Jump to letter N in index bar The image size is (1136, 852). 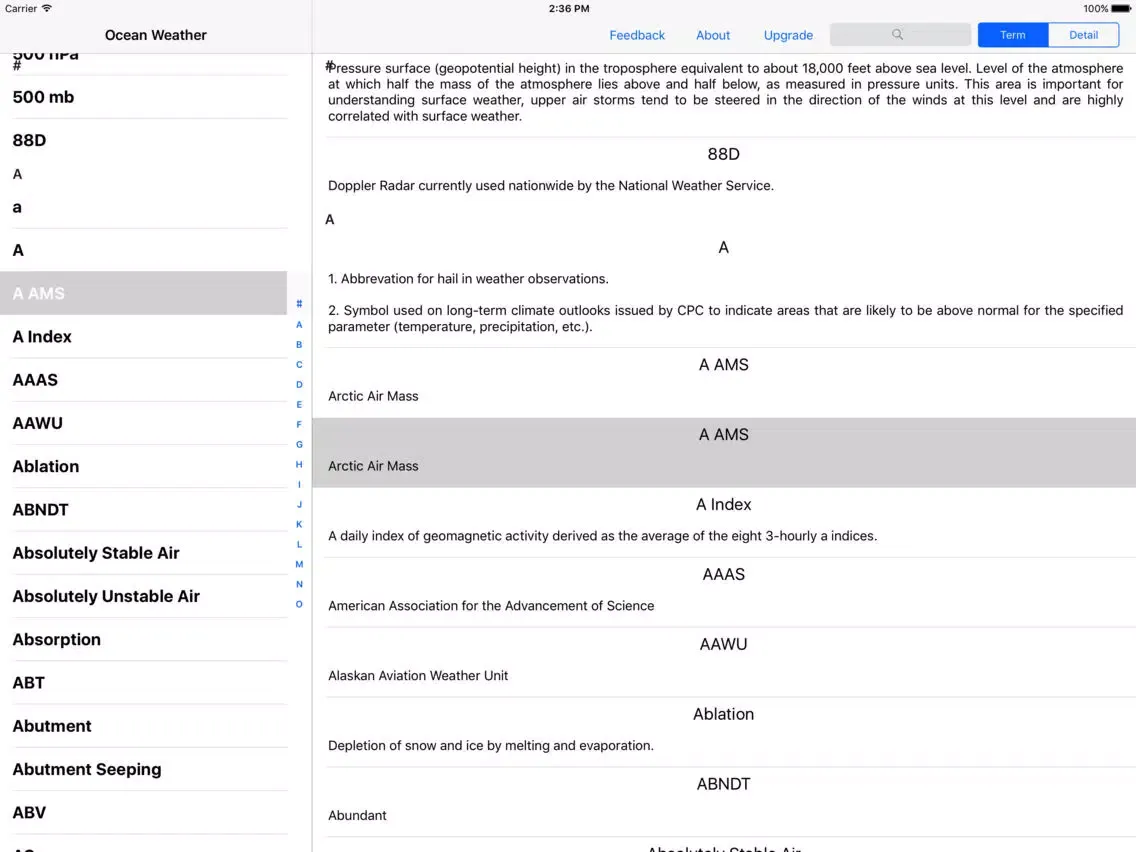pyautogui.click(x=299, y=584)
